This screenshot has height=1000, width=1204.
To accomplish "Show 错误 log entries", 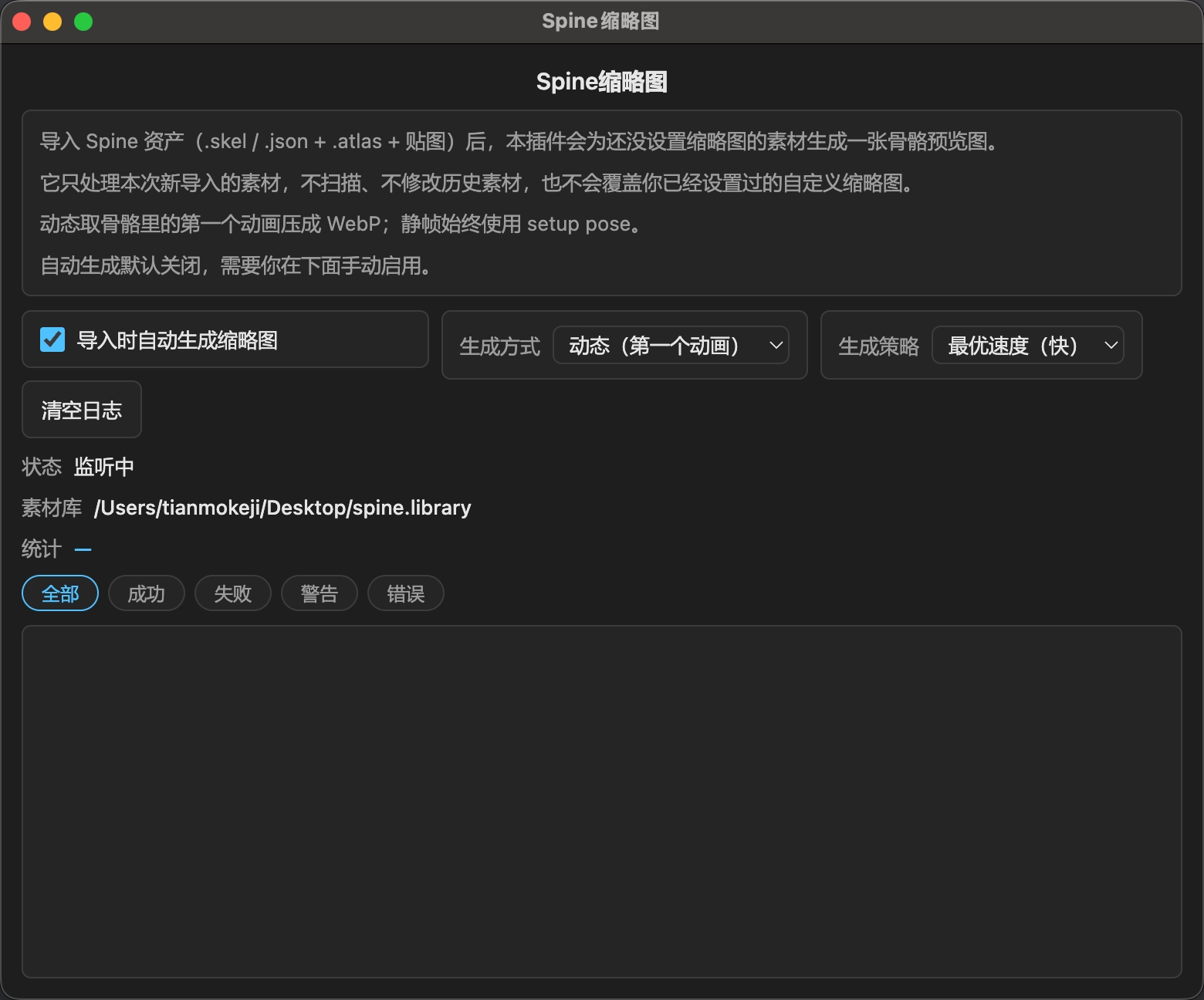I will click(406, 593).
